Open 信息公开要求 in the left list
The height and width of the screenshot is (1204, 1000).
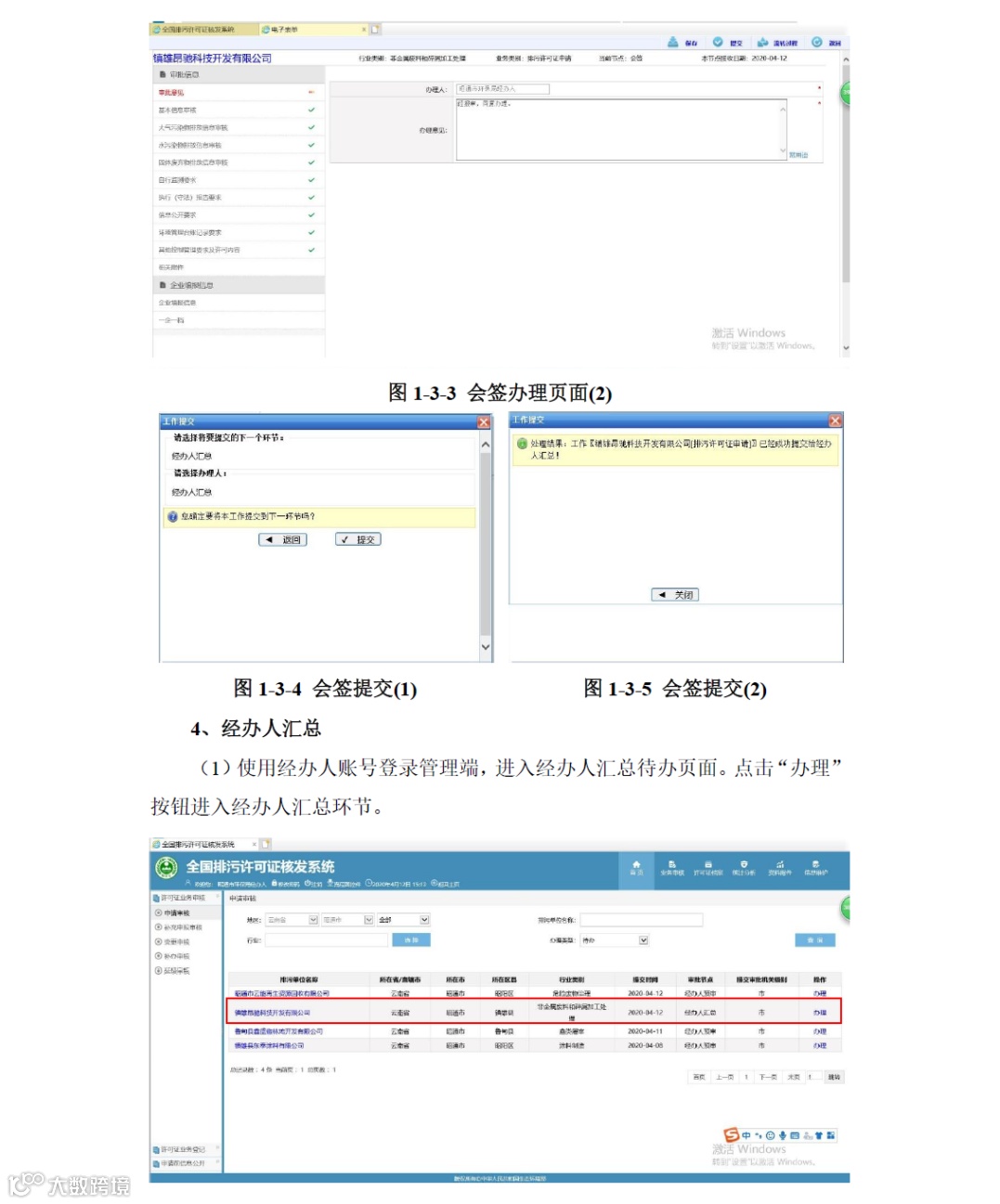click(239, 215)
